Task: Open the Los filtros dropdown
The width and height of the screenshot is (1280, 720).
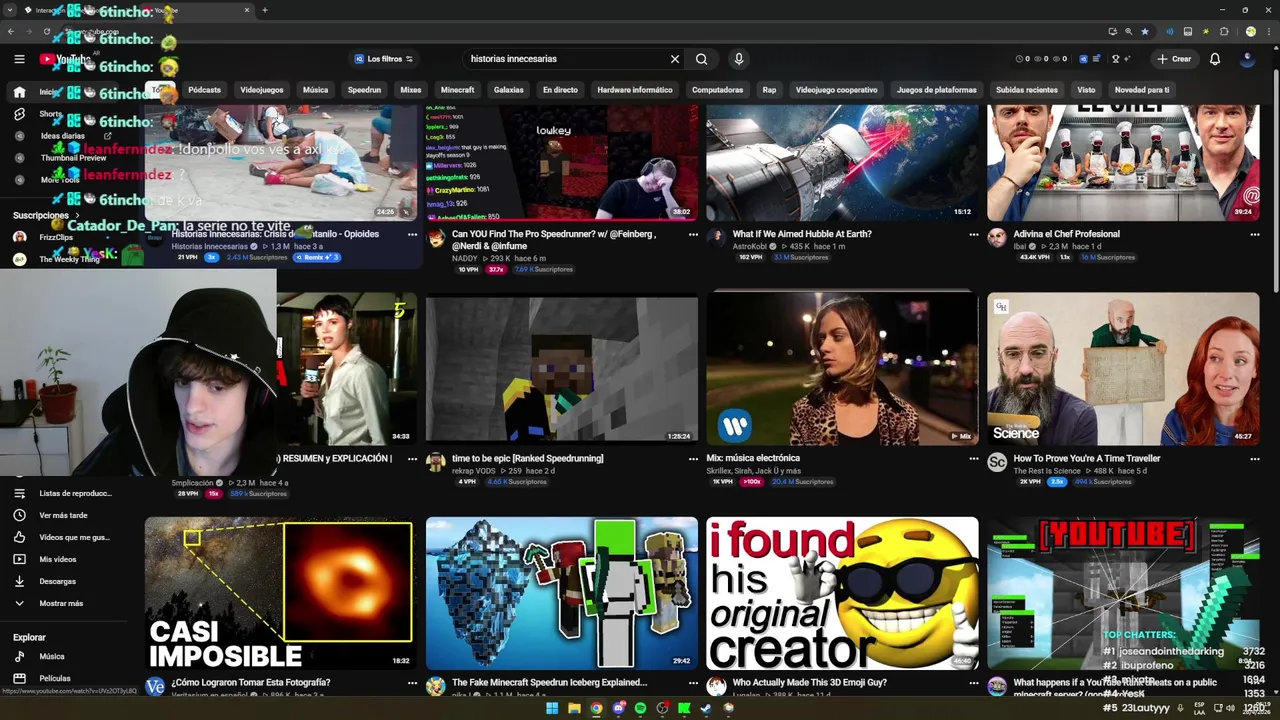Action: 384,59
